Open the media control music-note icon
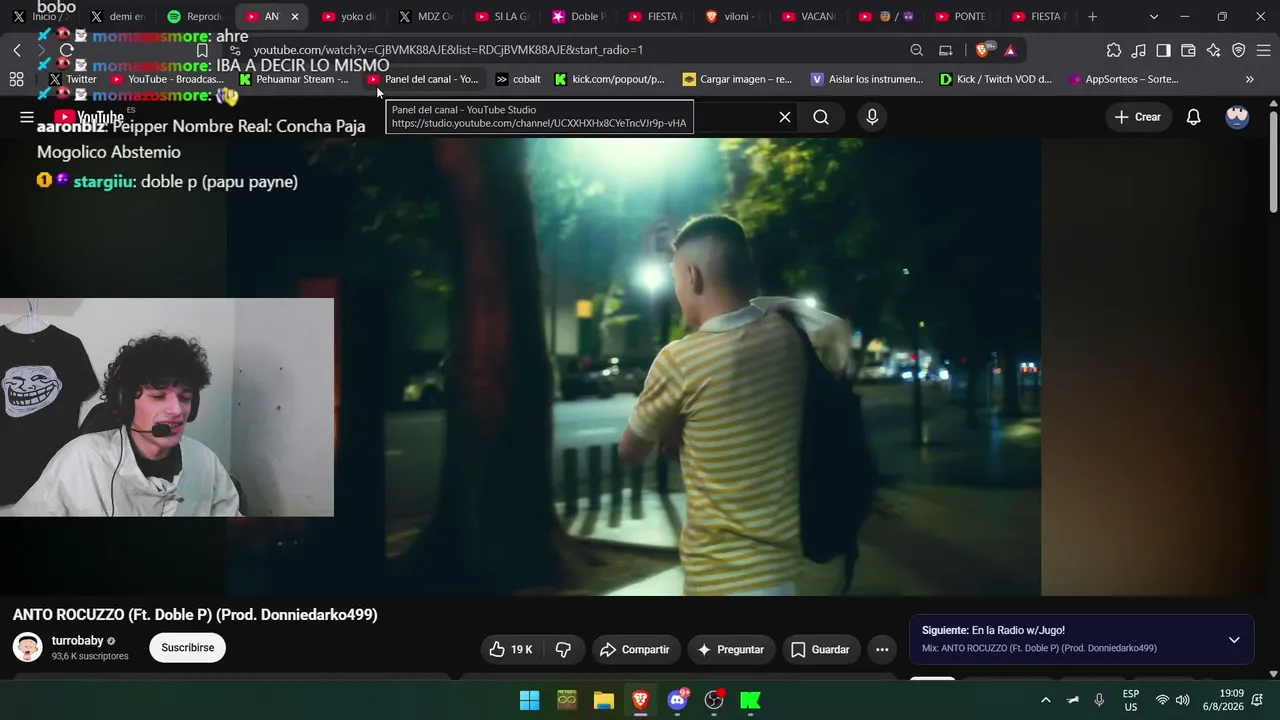 click(1139, 50)
